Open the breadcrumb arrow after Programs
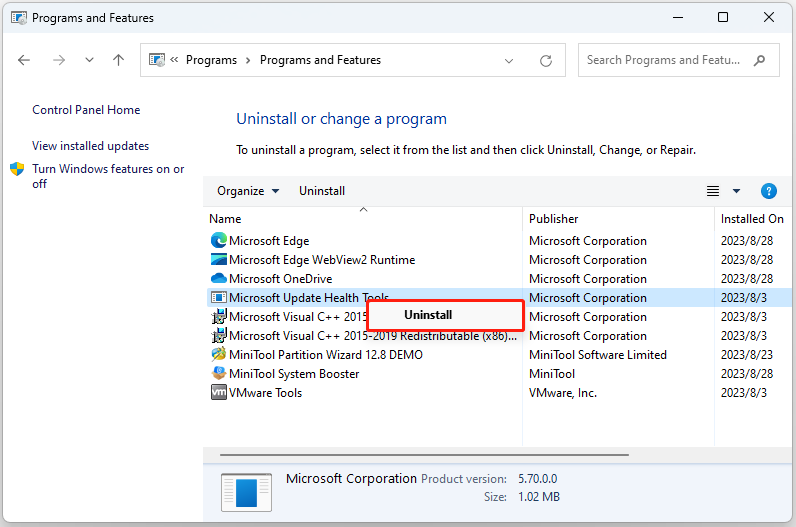The width and height of the screenshot is (796, 527). 248,60
